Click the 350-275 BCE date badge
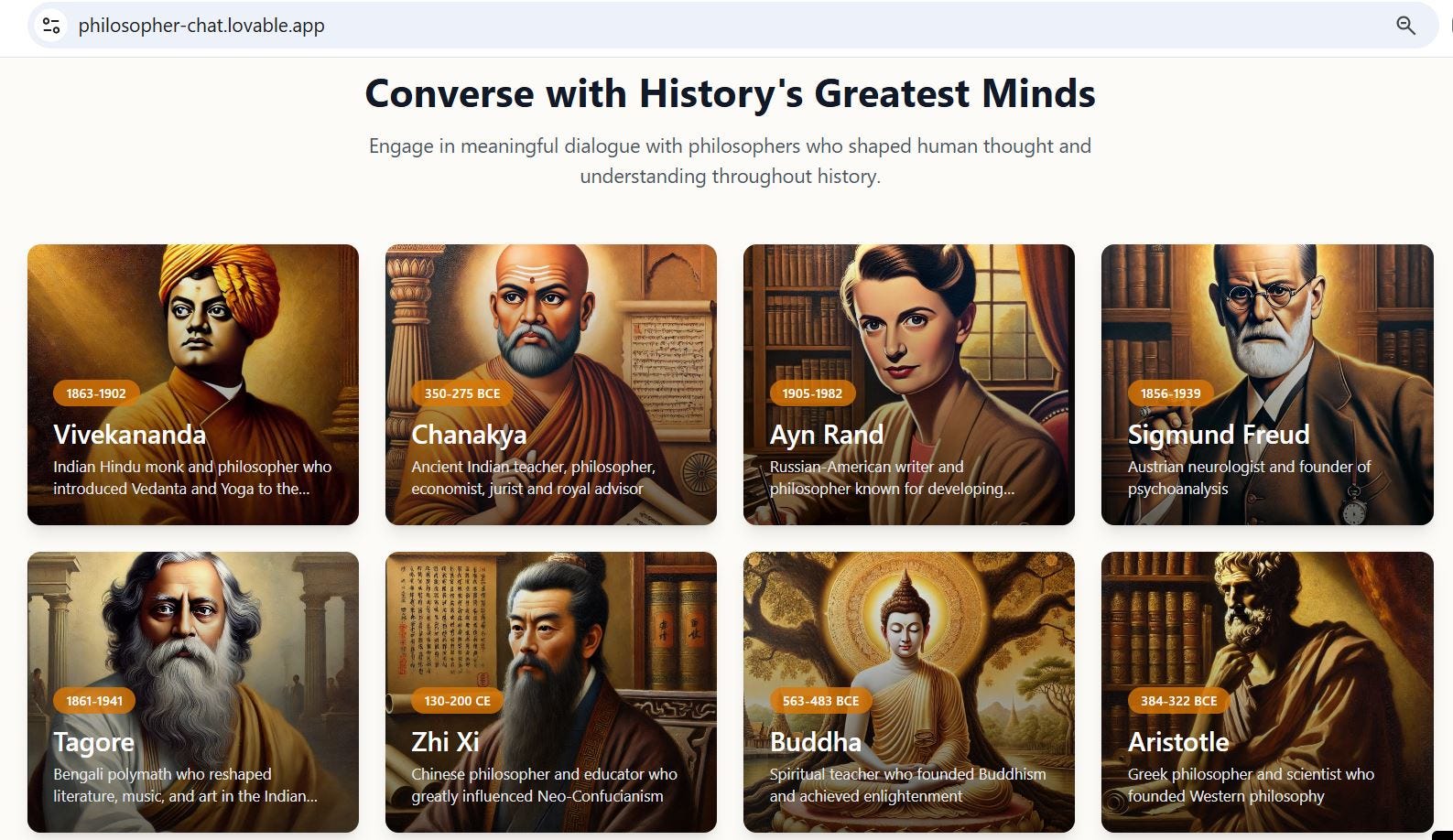Viewport: 1453px width, 840px height. [x=462, y=393]
